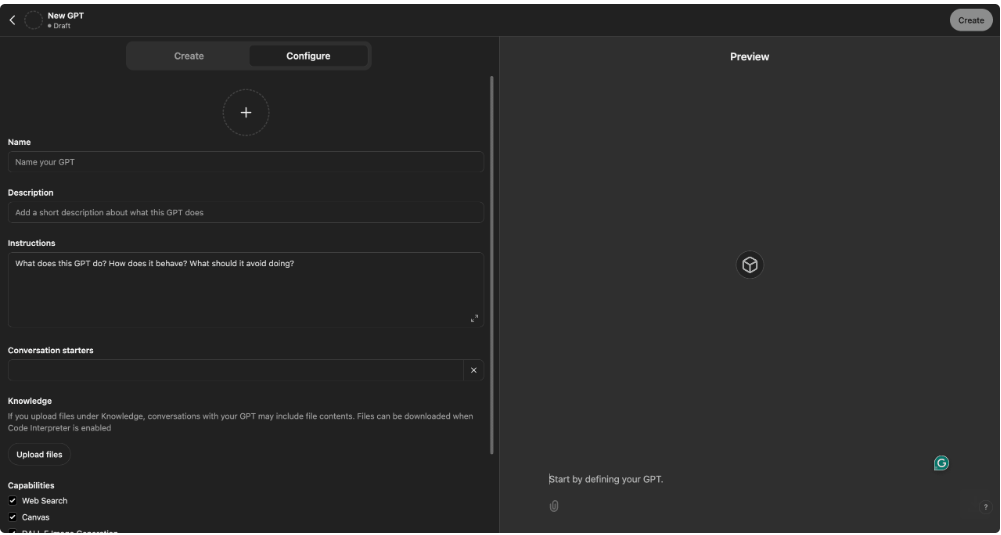The height and width of the screenshot is (535, 1001).
Task: Switch to the Create tab
Action: pos(189,56)
